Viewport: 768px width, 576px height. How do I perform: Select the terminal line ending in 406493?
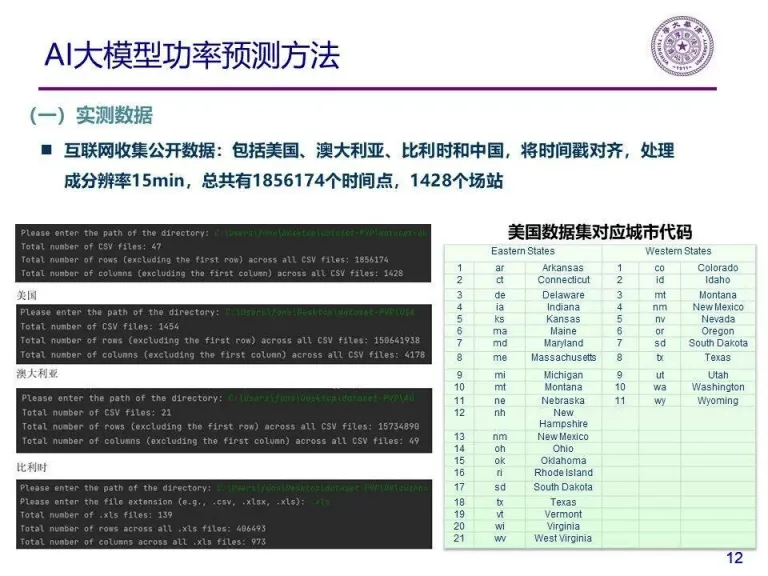[x=143, y=528]
